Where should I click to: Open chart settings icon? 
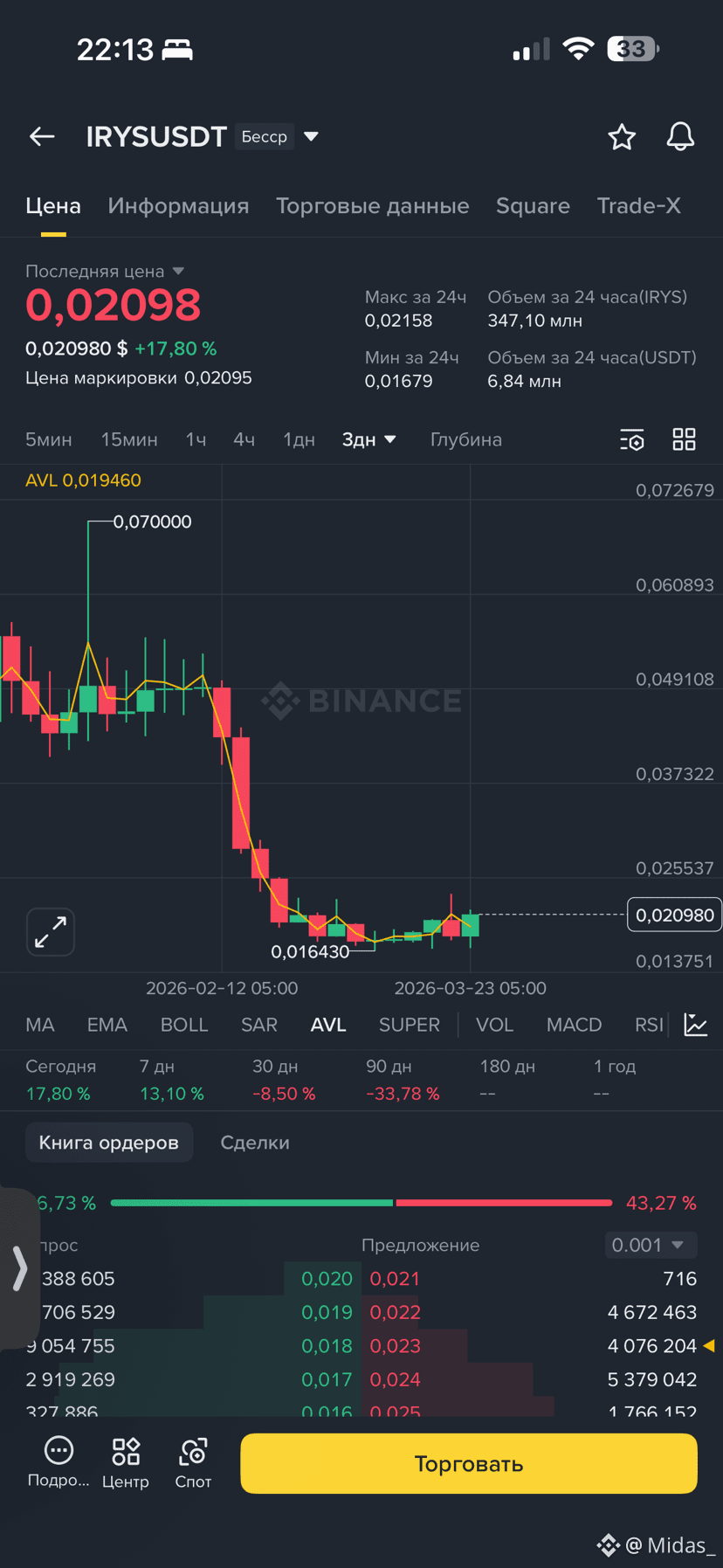pos(631,439)
